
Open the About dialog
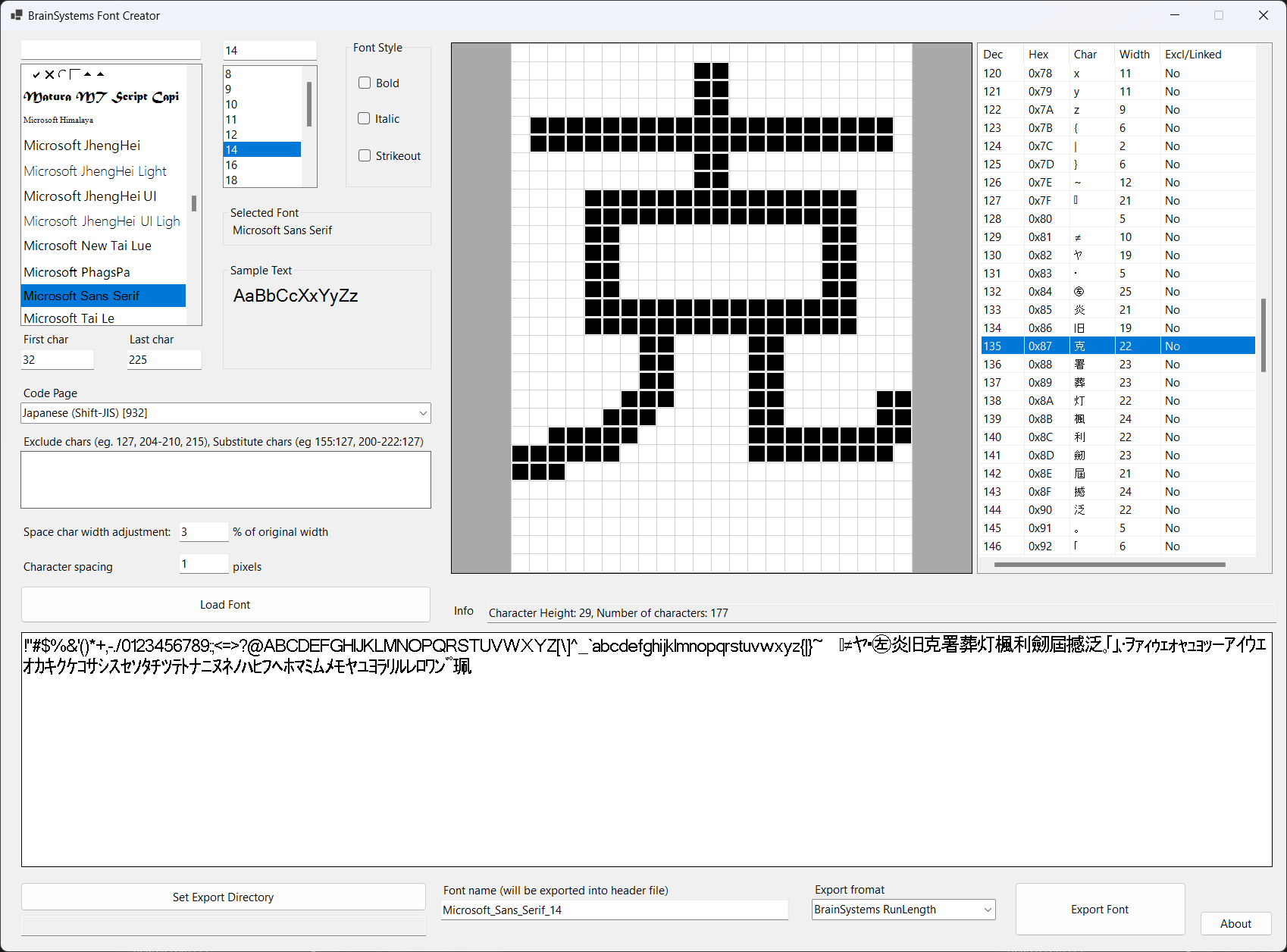point(1235,923)
